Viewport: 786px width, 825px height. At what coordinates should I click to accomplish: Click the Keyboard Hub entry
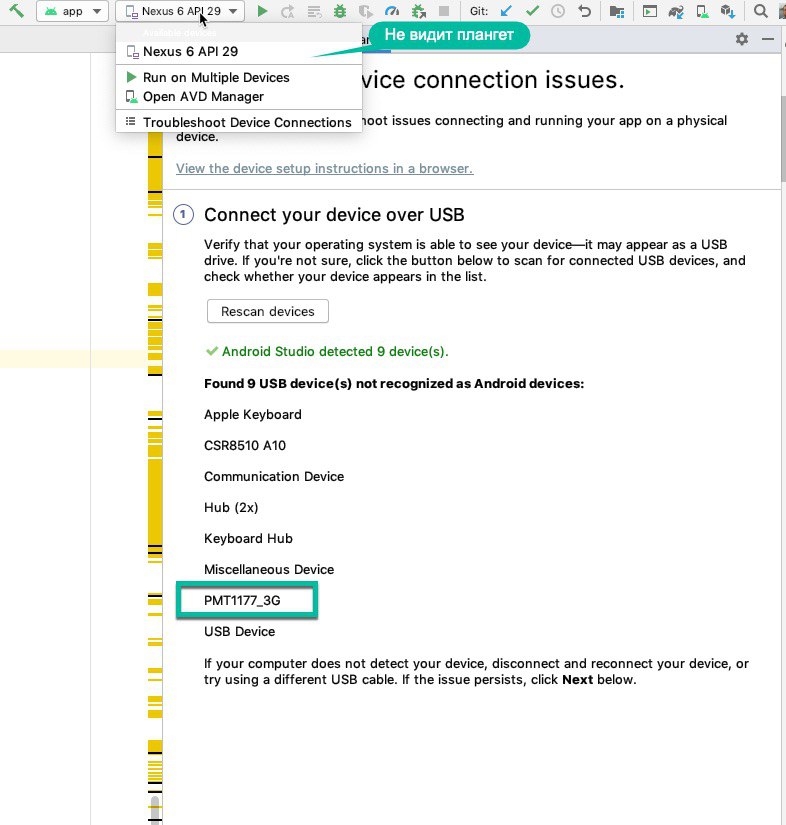[x=248, y=539]
